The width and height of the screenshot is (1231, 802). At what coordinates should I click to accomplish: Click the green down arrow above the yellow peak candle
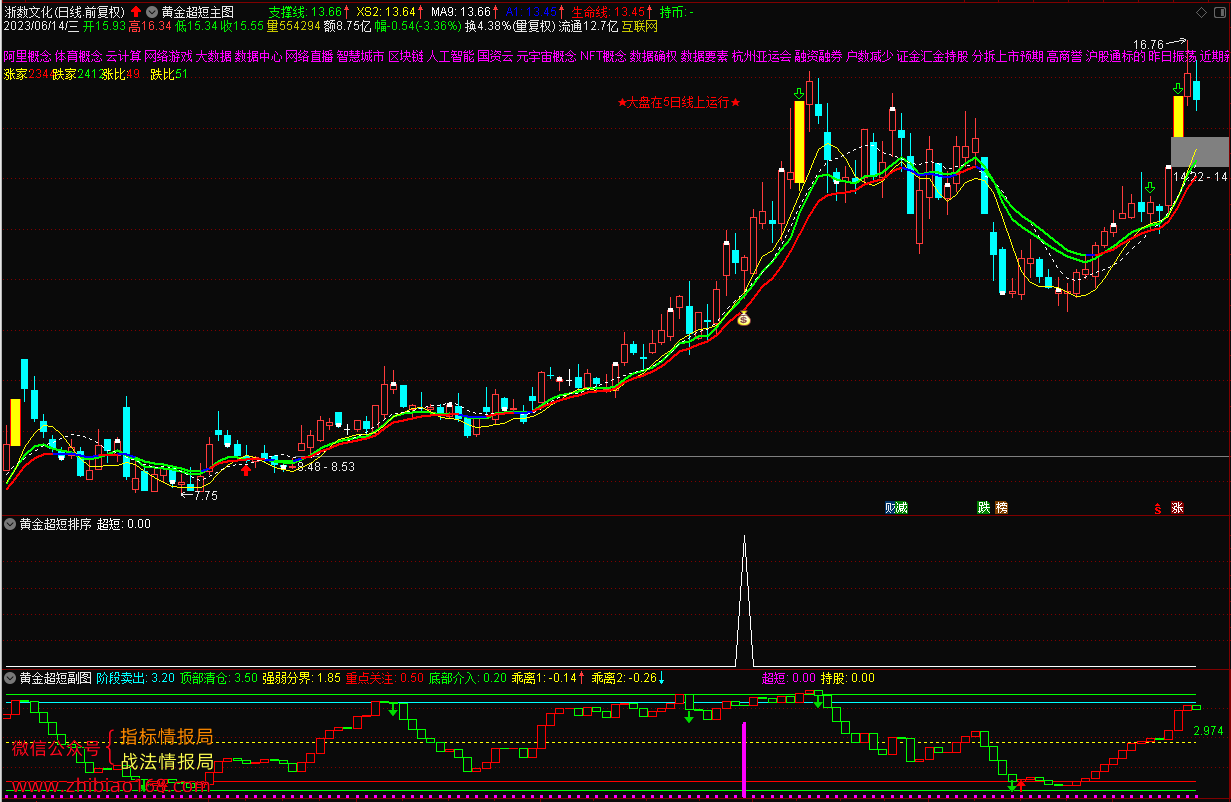[x=798, y=95]
